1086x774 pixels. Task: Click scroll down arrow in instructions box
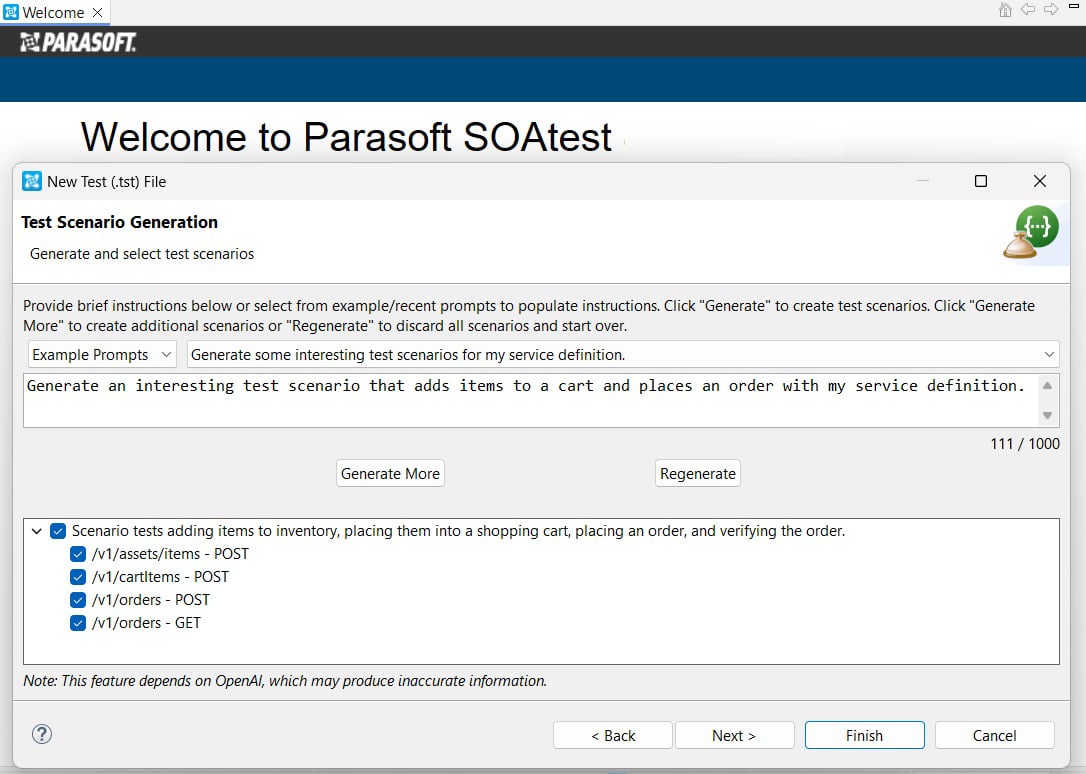tap(1047, 415)
